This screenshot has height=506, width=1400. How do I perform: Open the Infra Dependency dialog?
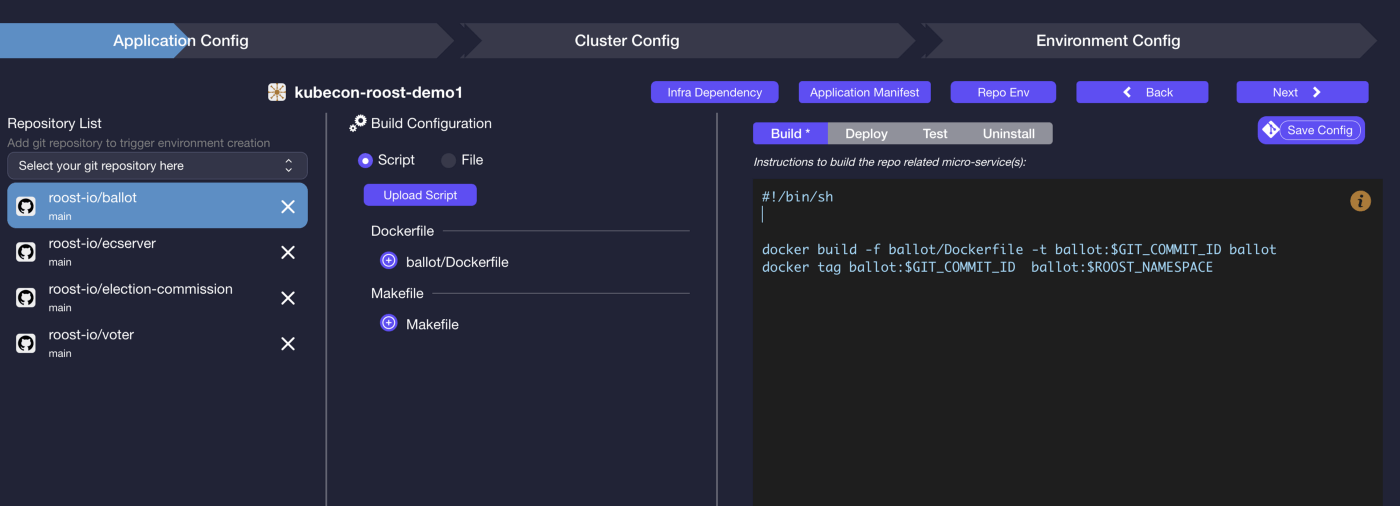point(715,92)
